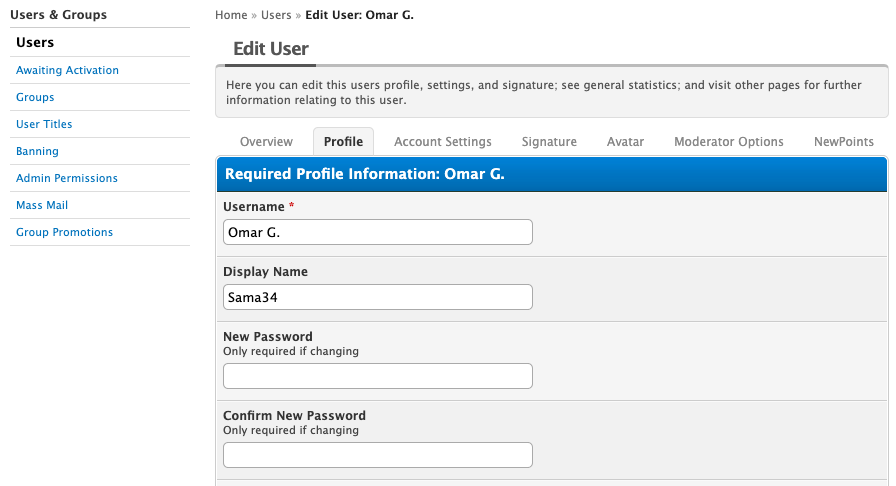Go to Groups in the sidebar
Image resolution: width=896 pixels, height=486 pixels.
point(35,97)
